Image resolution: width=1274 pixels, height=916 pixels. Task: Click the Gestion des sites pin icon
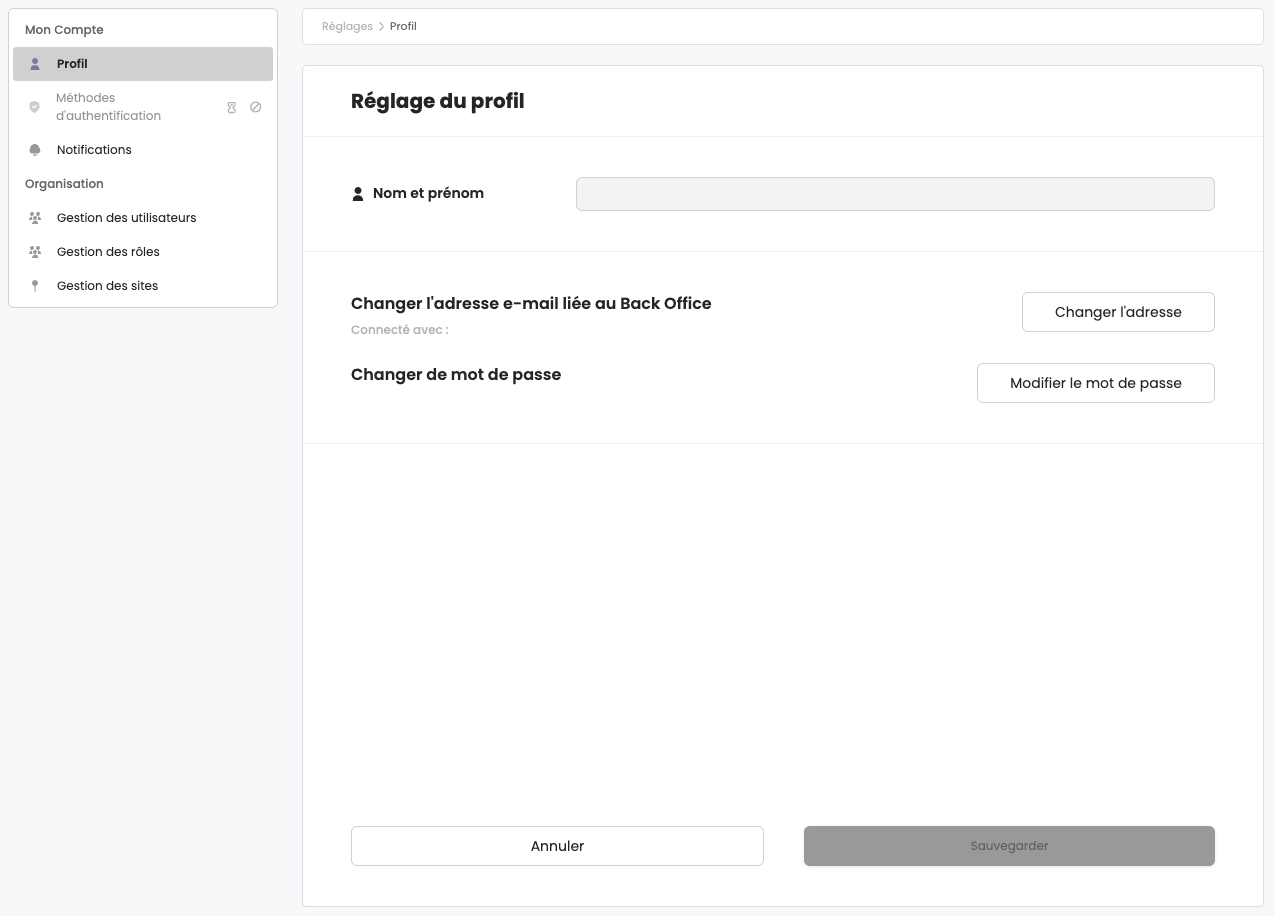pyautogui.click(x=35, y=286)
